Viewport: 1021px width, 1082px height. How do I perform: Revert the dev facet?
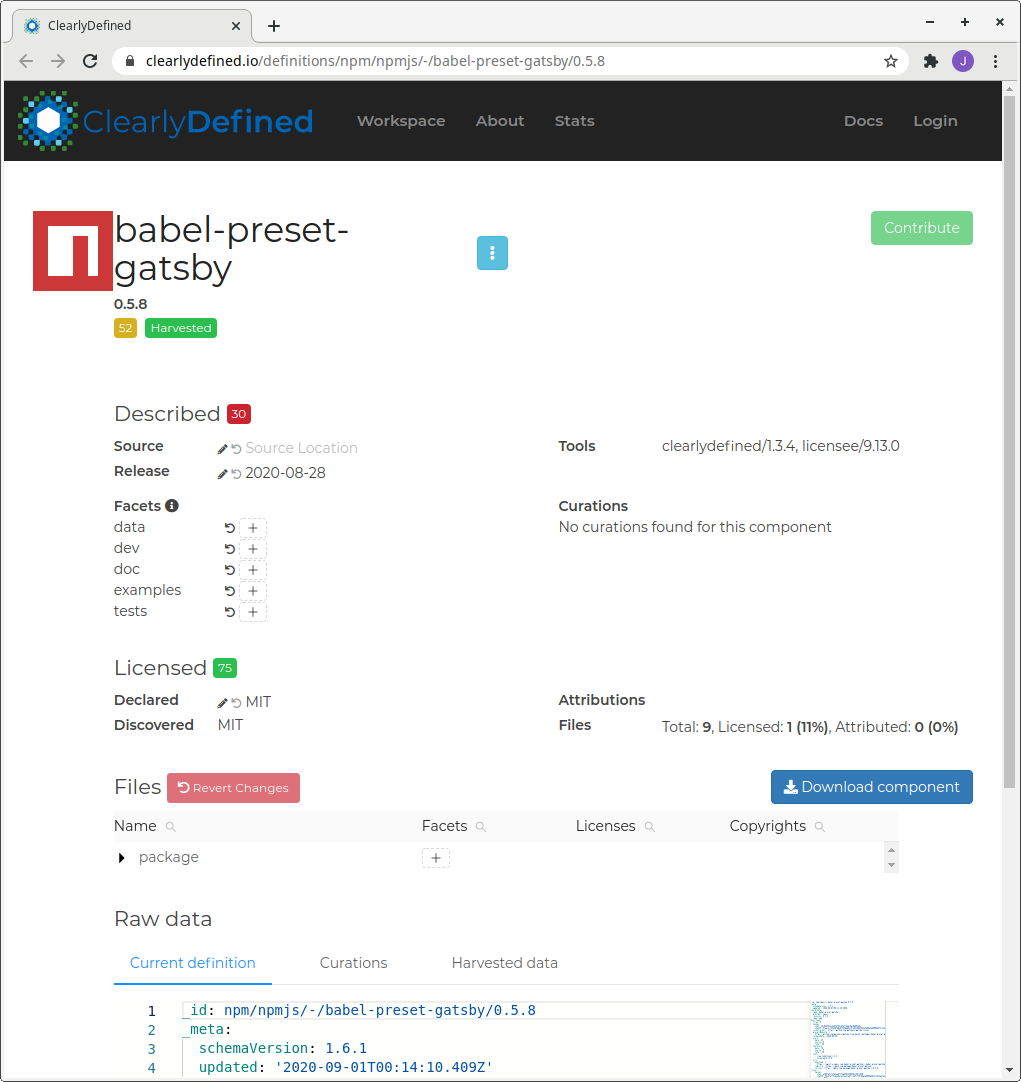(230, 549)
